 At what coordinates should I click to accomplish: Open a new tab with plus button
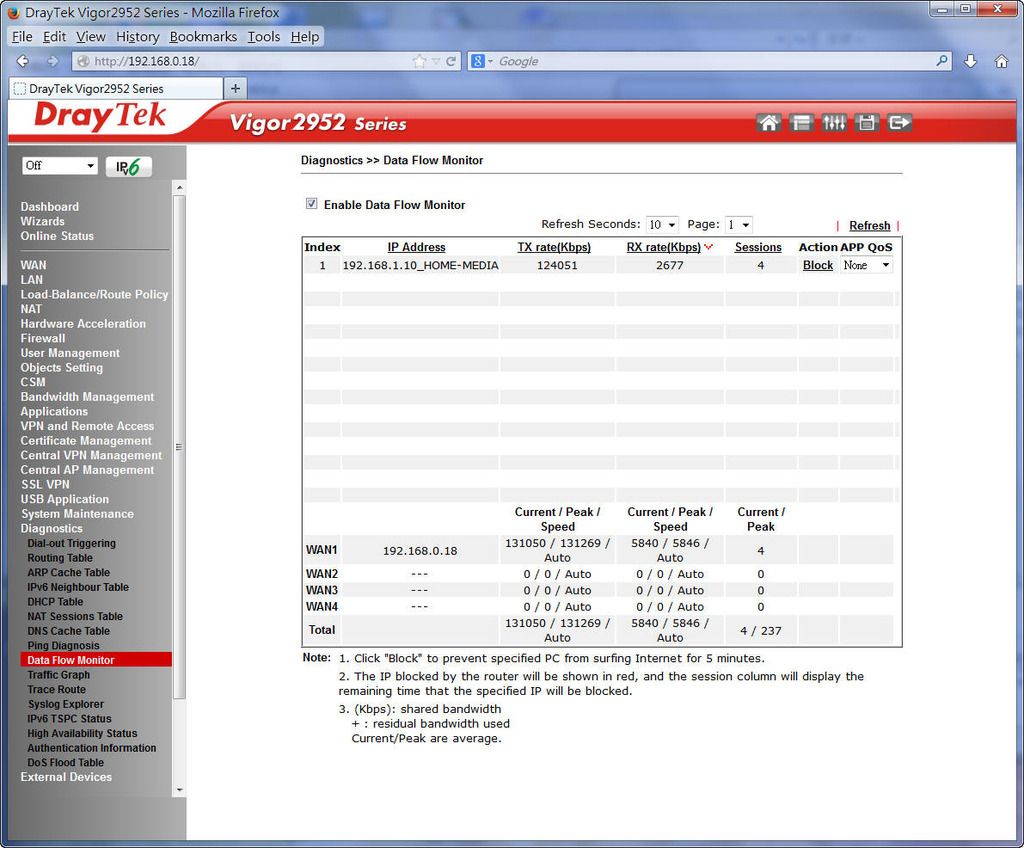[235, 88]
